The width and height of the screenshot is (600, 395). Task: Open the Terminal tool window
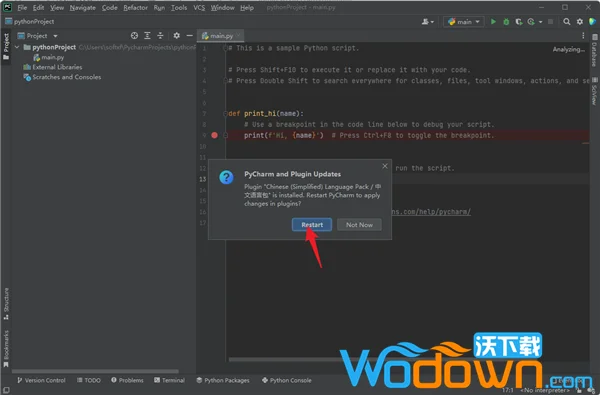tap(169, 380)
